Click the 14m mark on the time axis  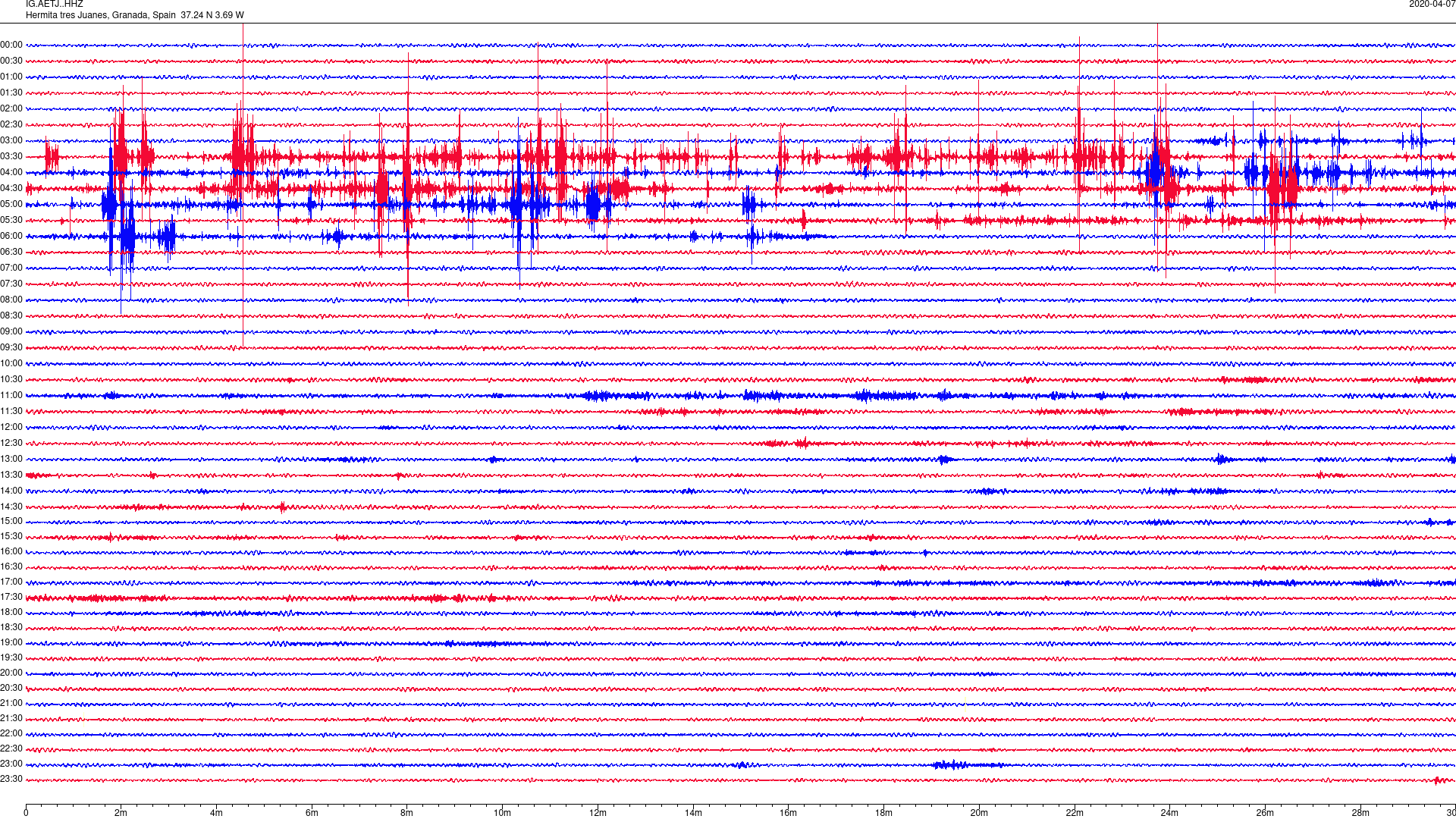(693, 813)
